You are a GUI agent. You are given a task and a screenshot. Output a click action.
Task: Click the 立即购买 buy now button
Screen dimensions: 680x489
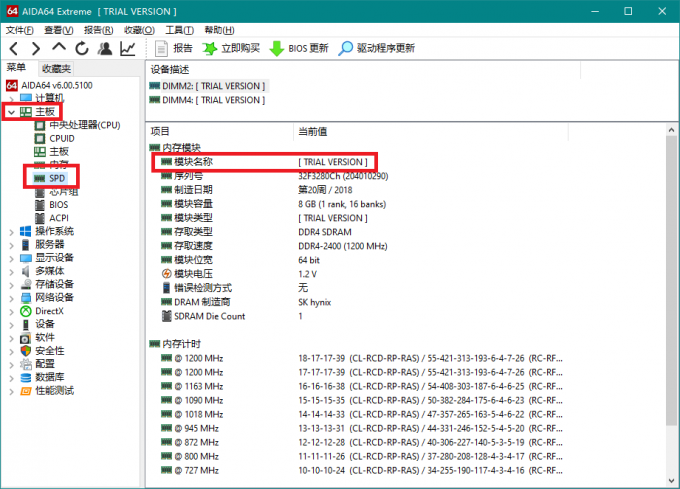coord(231,48)
